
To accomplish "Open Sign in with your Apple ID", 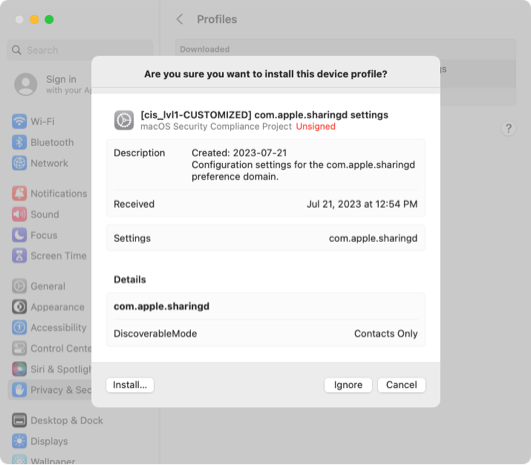I will [52, 84].
